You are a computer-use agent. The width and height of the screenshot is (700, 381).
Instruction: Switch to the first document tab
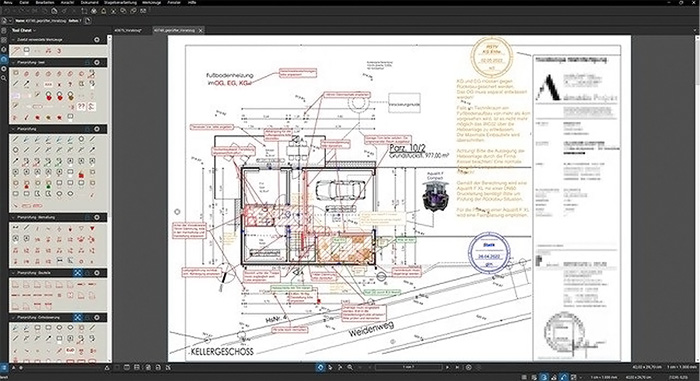(128, 30)
